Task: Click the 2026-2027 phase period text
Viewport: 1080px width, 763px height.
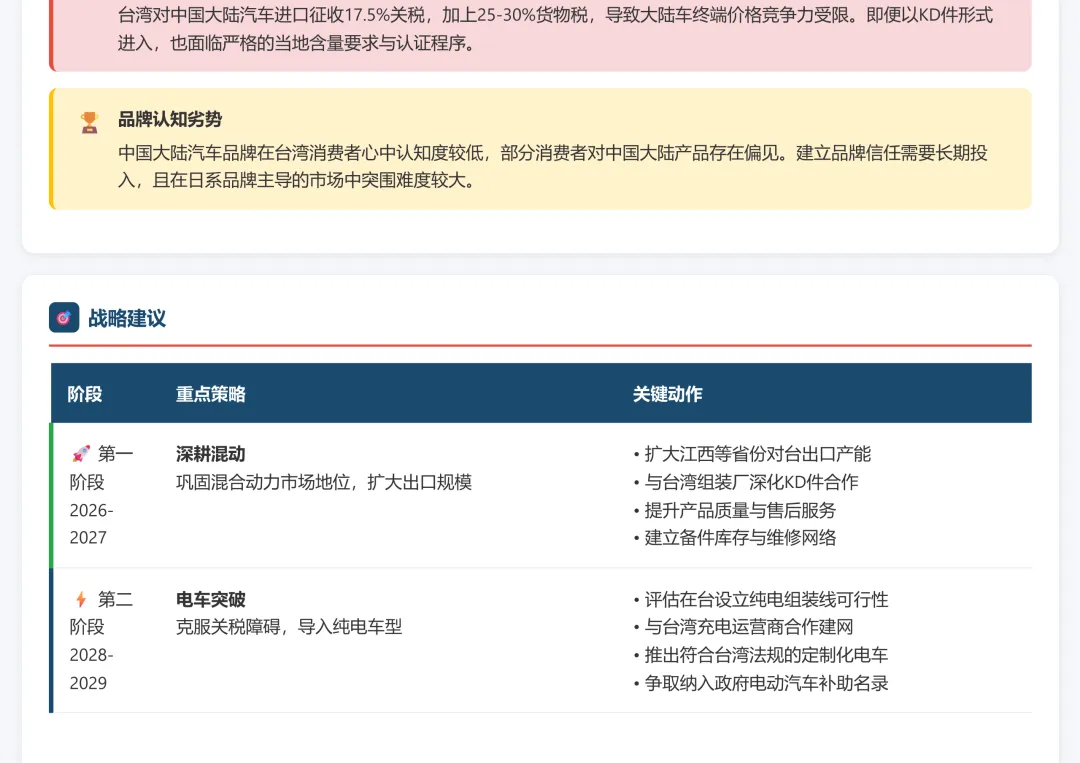Action: [x=92, y=524]
